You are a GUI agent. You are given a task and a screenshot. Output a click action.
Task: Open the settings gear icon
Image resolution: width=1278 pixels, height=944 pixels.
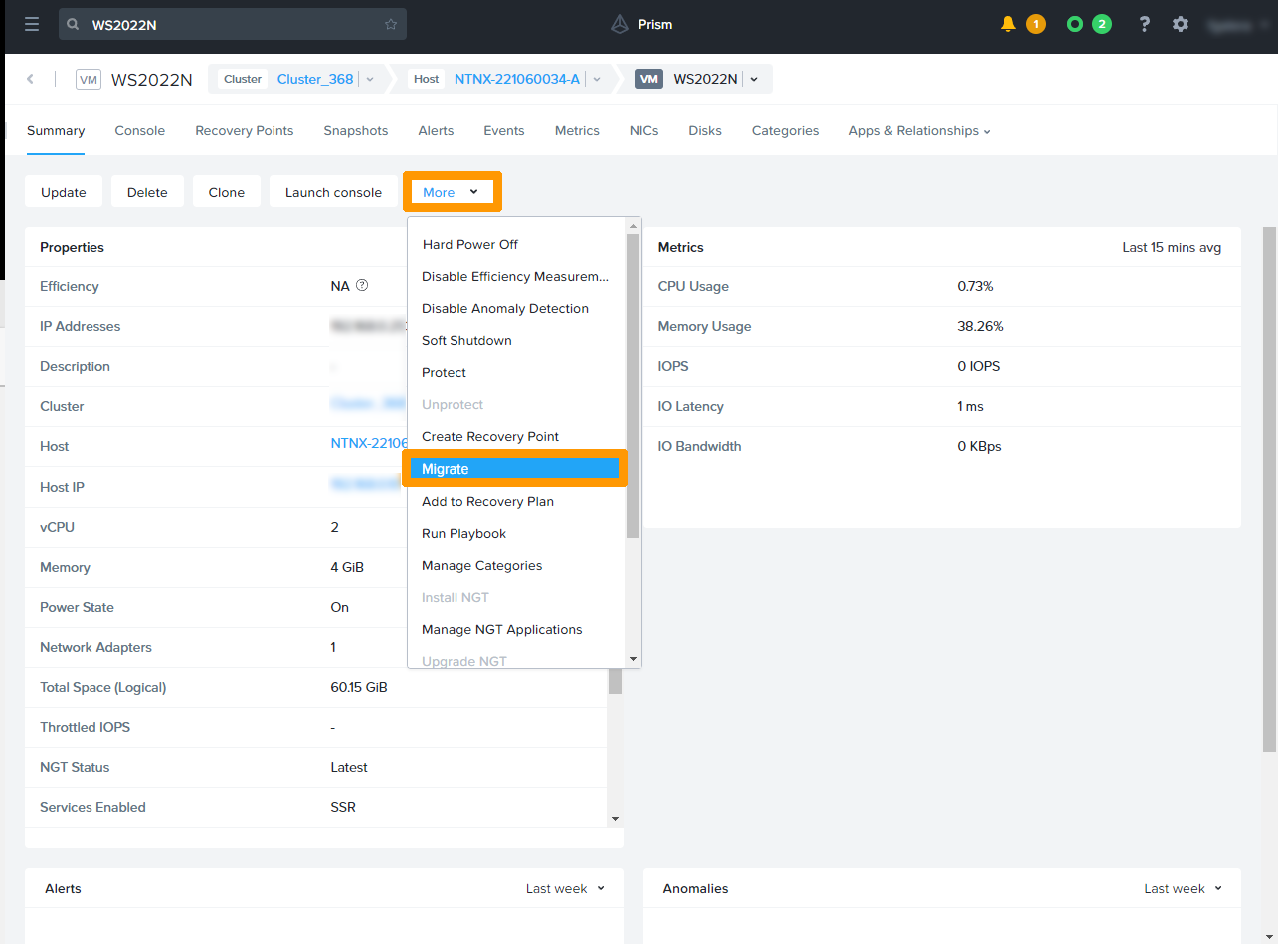(x=1180, y=24)
